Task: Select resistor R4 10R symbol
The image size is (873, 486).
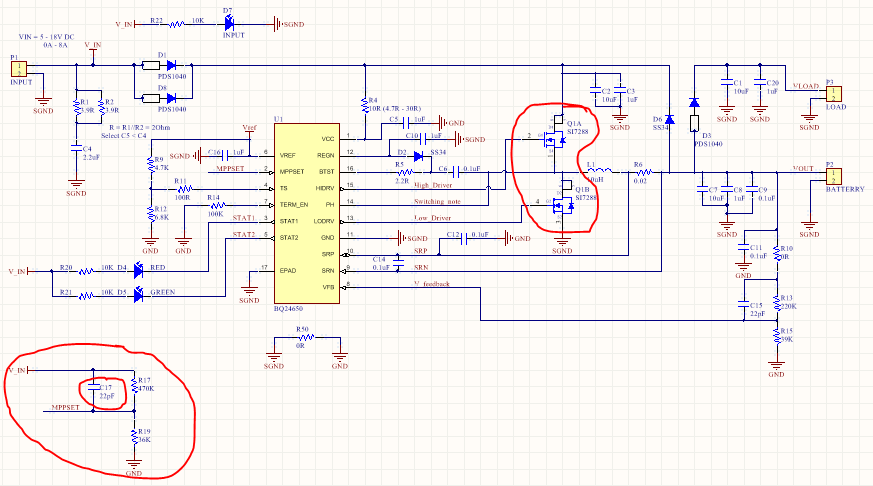Action: coord(365,104)
